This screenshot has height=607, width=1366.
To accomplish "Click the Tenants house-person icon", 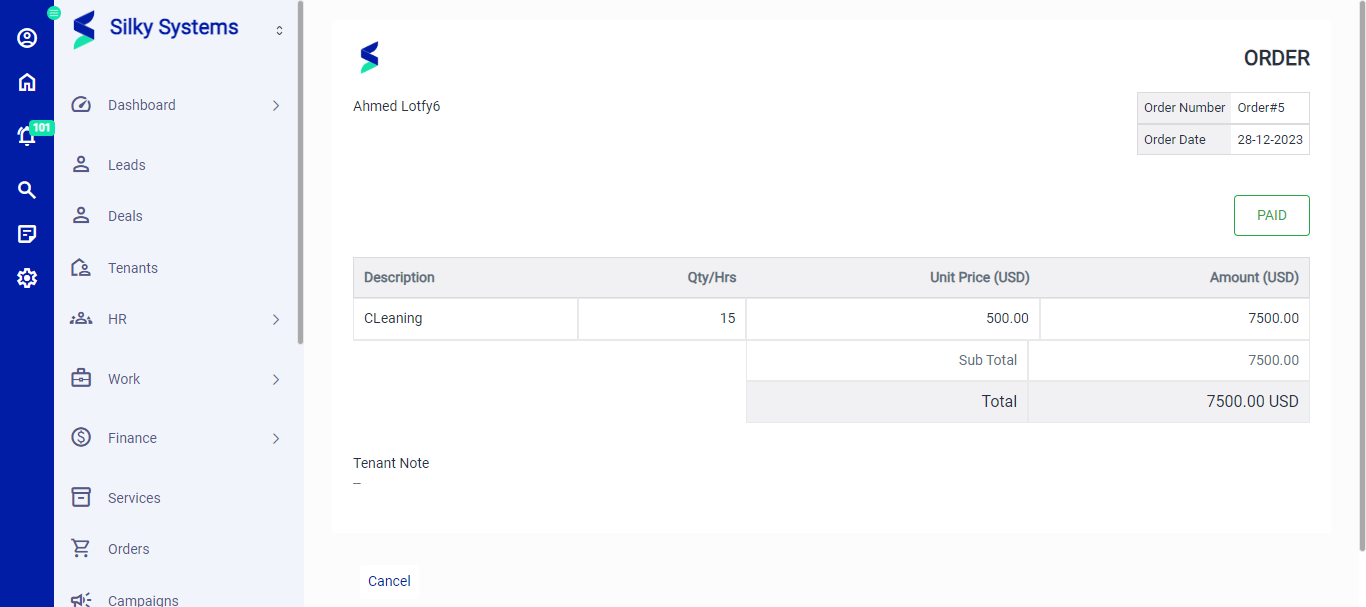I will point(81,267).
